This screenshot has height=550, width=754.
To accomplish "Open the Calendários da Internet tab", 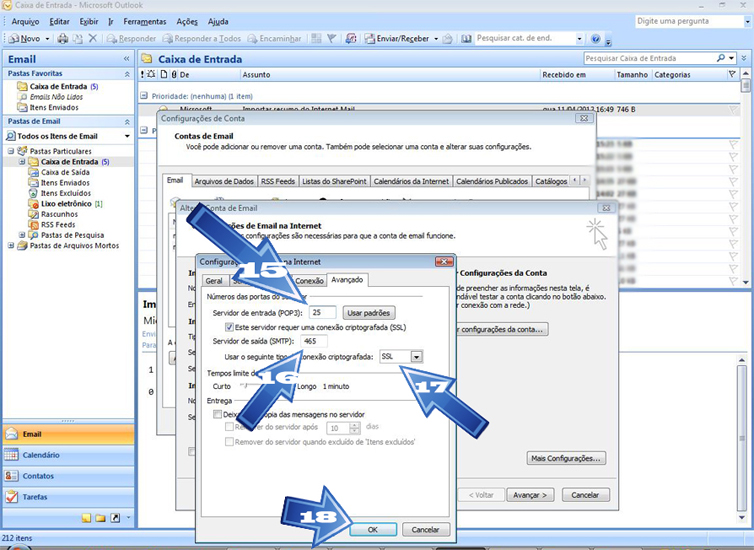I will pos(411,181).
